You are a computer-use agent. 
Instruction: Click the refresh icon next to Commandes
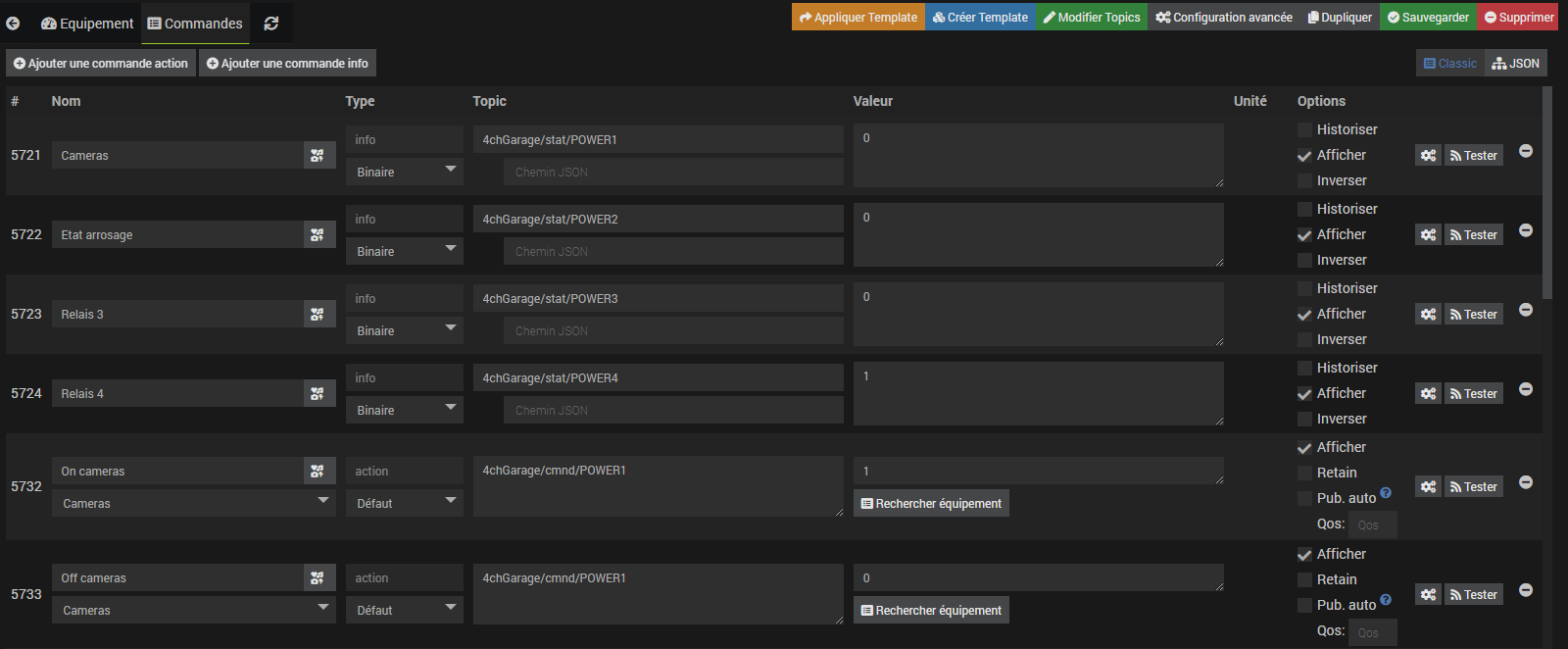click(x=271, y=24)
